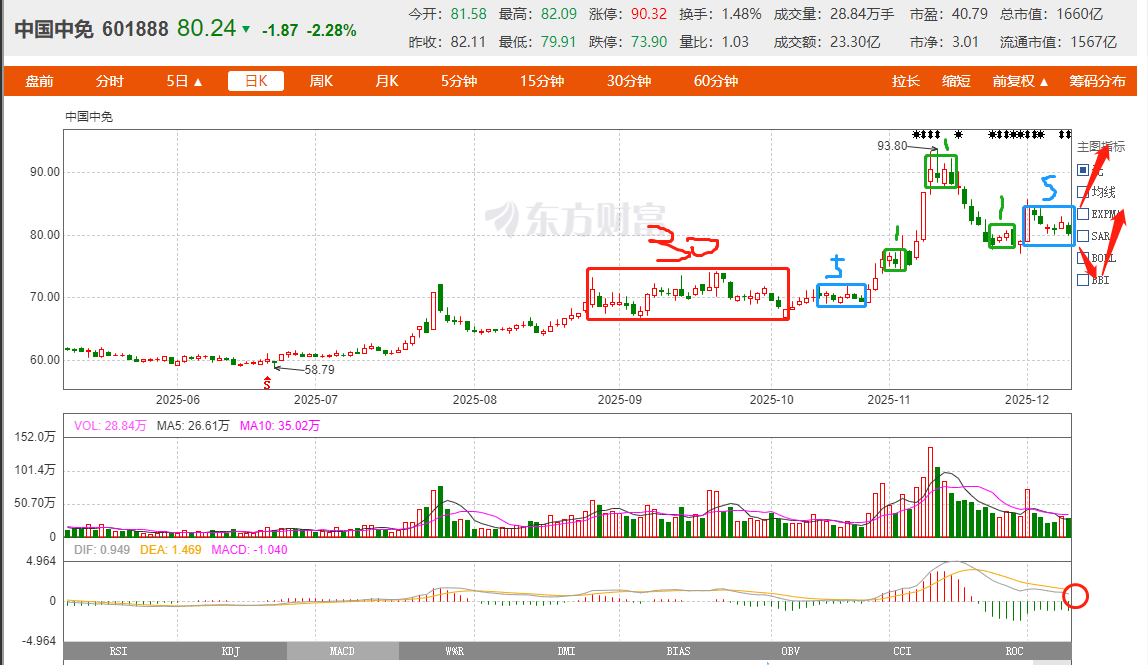The height and width of the screenshot is (665, 1148).
Task: Switch sub-chart to KDJ indicator
Action: [231, 651]
